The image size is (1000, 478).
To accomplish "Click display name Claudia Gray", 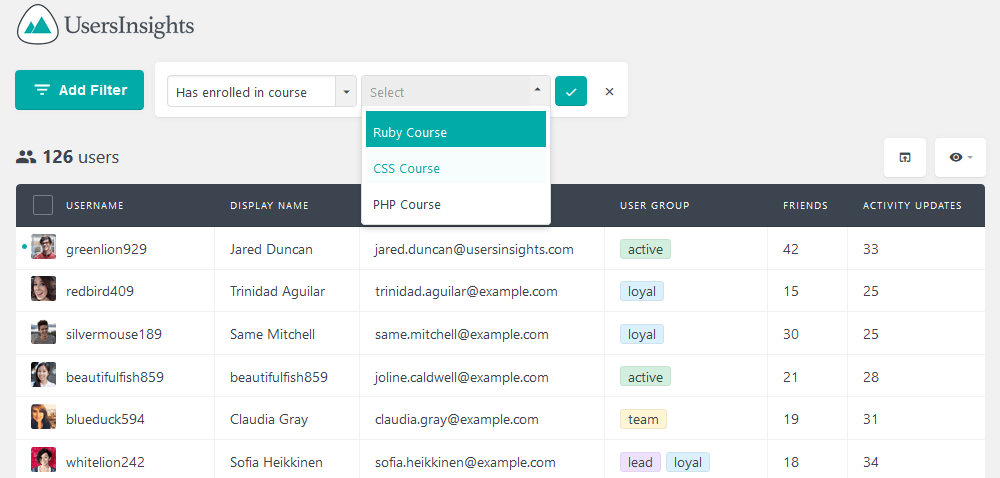I will (269, 419).
